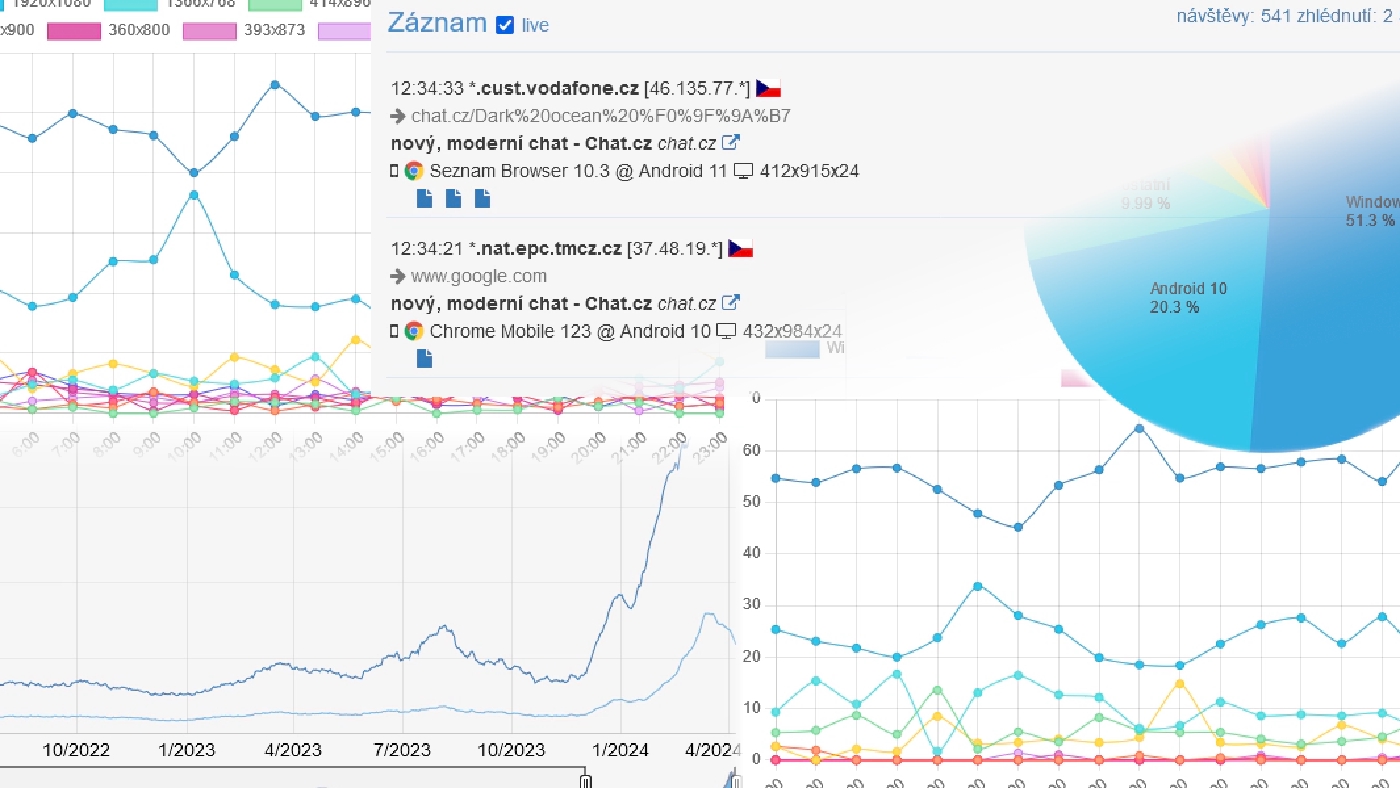
Task: Grab the range slider handle under 1/2024
Action: tap(587, 781)
